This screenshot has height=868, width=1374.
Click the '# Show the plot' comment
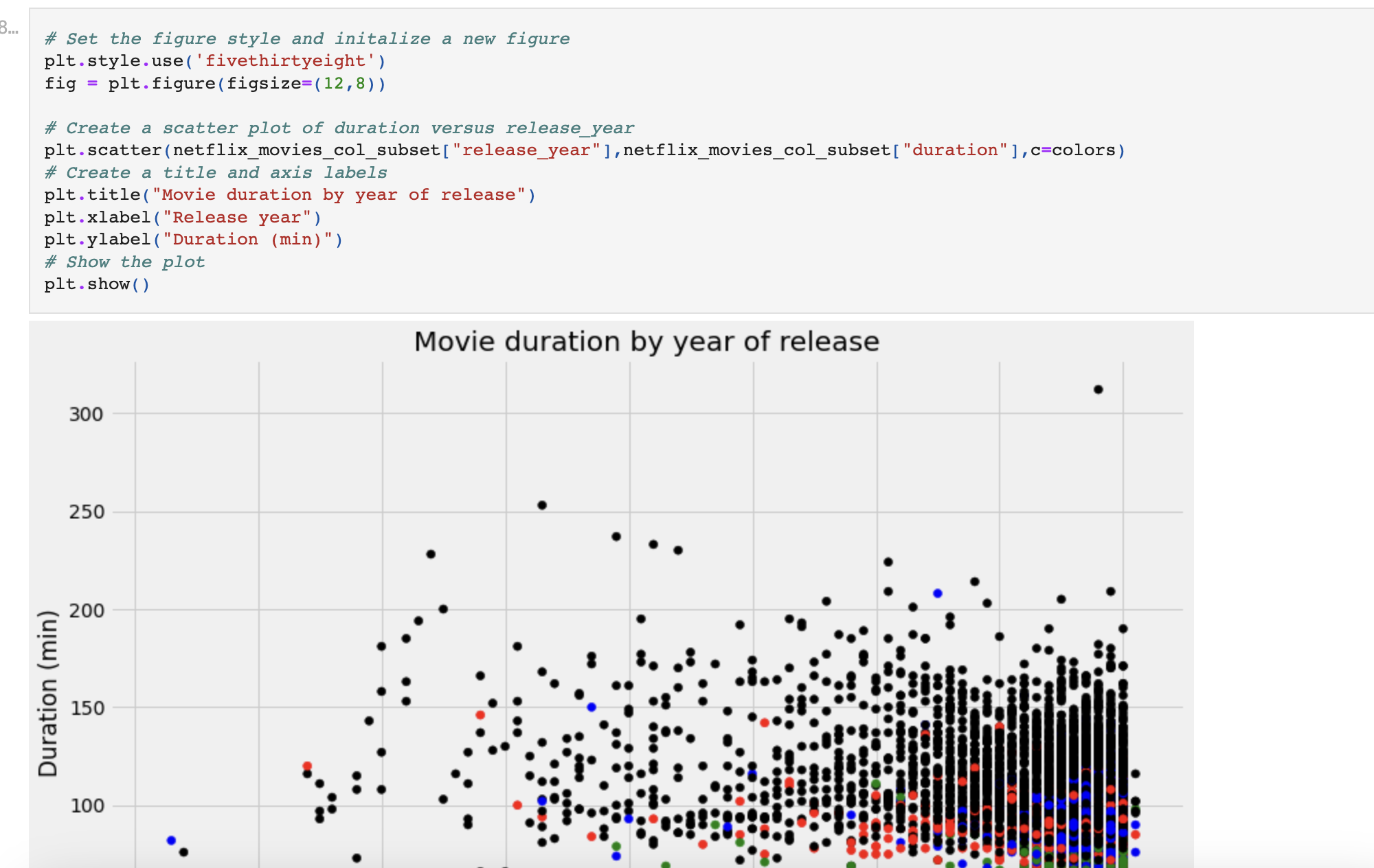pyautogui.click(x=124, y=262)
